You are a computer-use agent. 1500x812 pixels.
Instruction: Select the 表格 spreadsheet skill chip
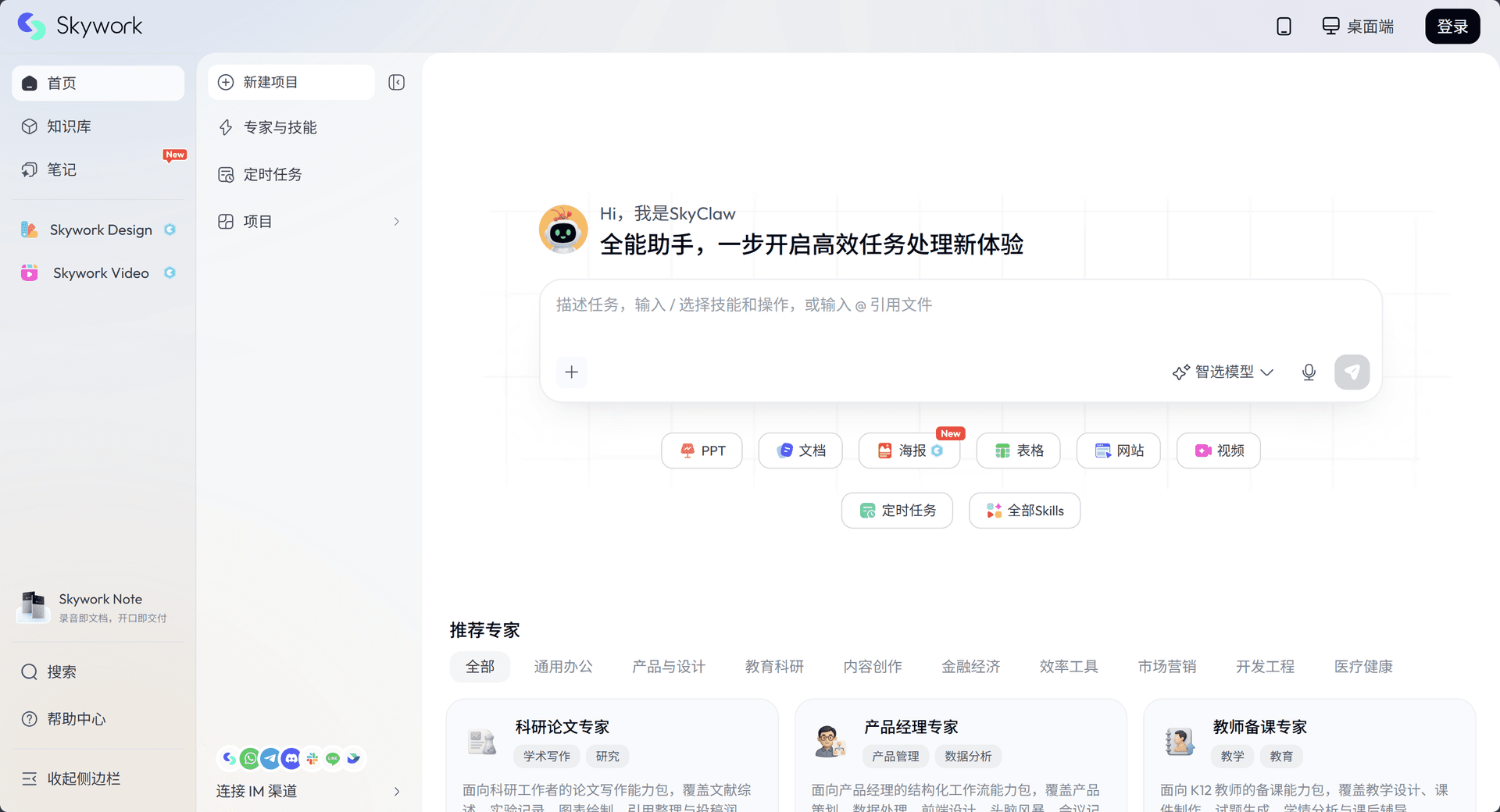pyautogui.click(x=1019, y=451)
